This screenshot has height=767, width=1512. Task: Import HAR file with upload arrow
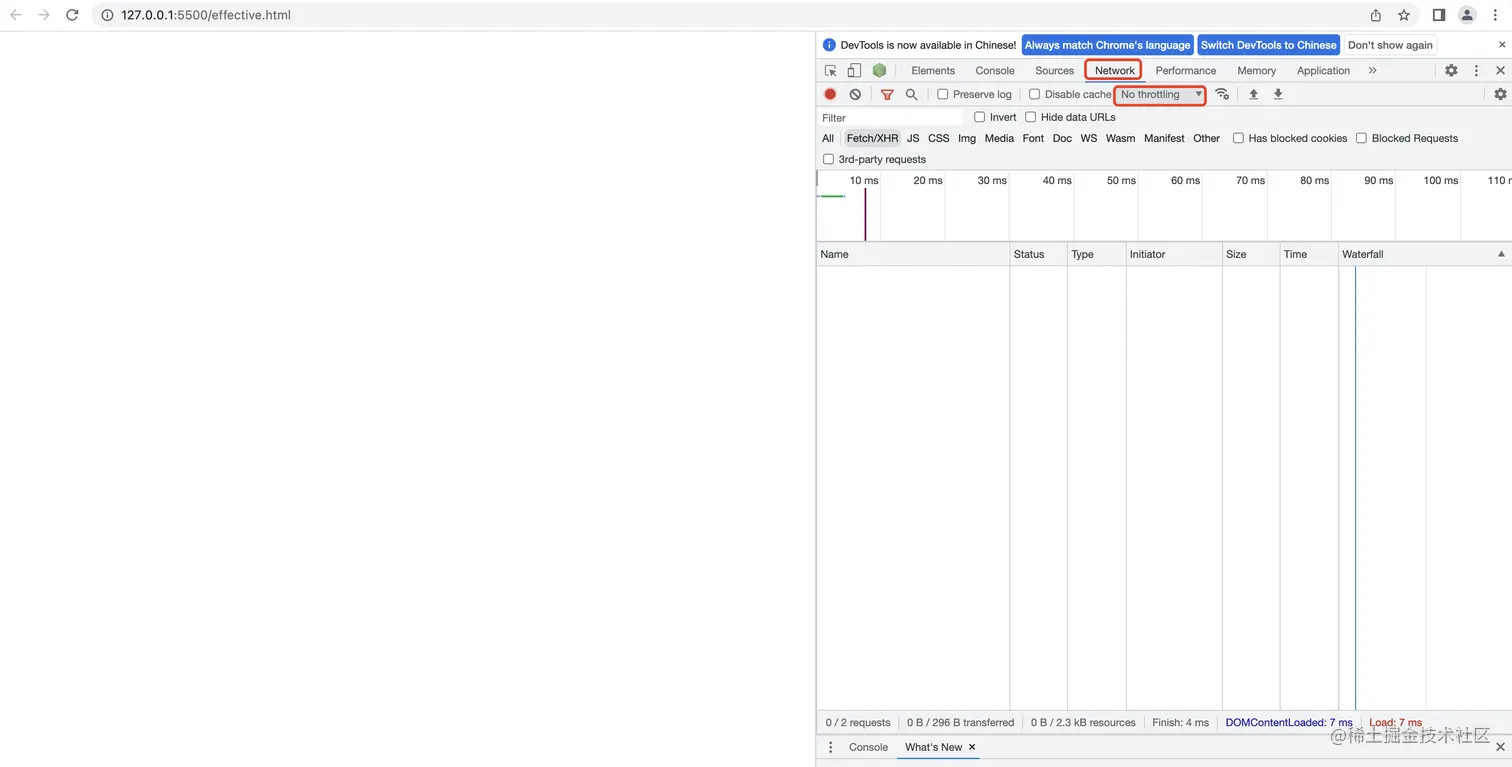(x=1253, y=94)
